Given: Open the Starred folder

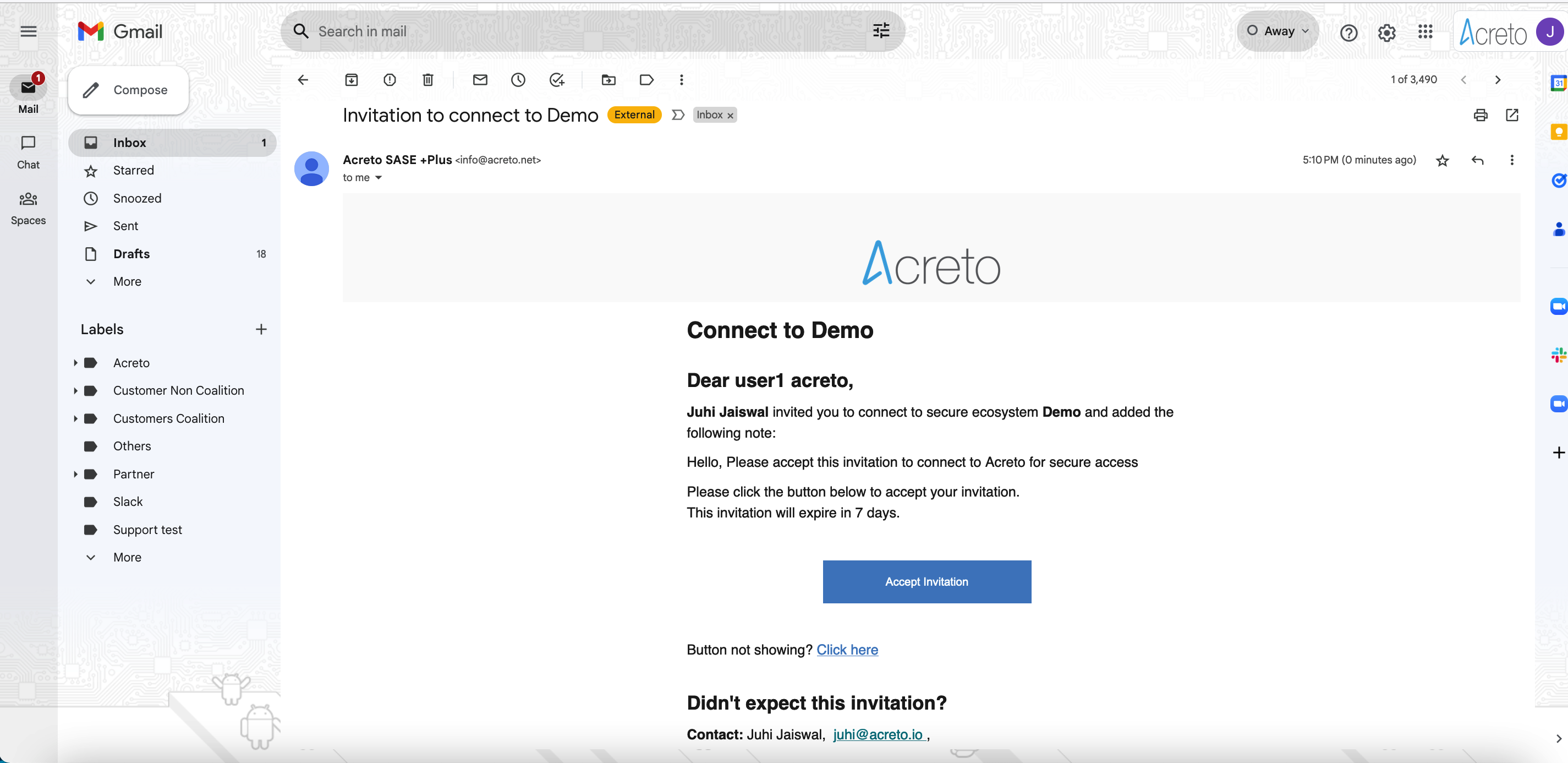Looking at the screenshot, I should click(x=172, y=171).
